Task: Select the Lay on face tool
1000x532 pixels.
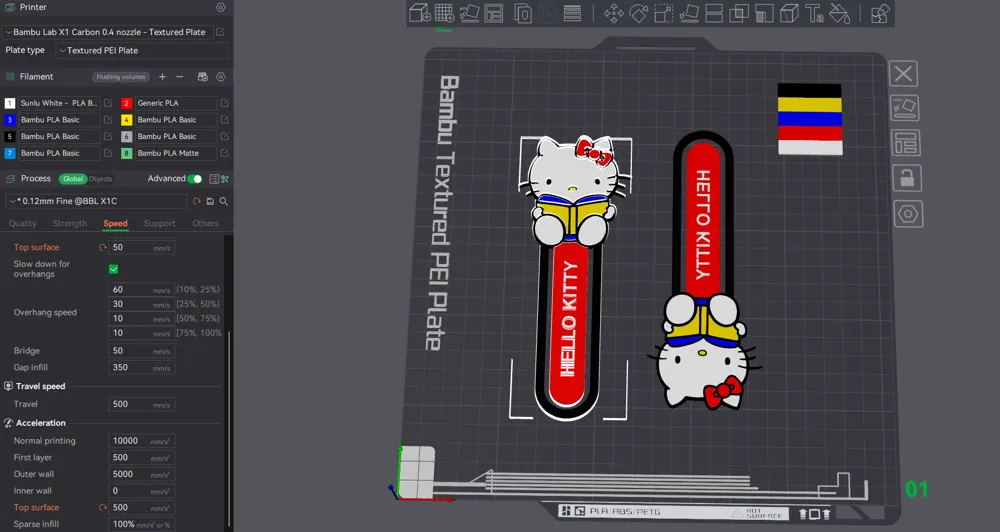Action: pos(689,13)
